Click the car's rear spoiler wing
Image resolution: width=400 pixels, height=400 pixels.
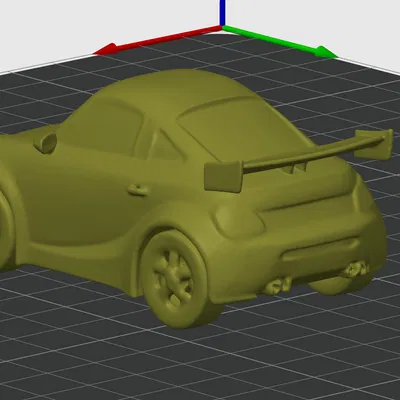pyautogui.click(x=298, y=161)
